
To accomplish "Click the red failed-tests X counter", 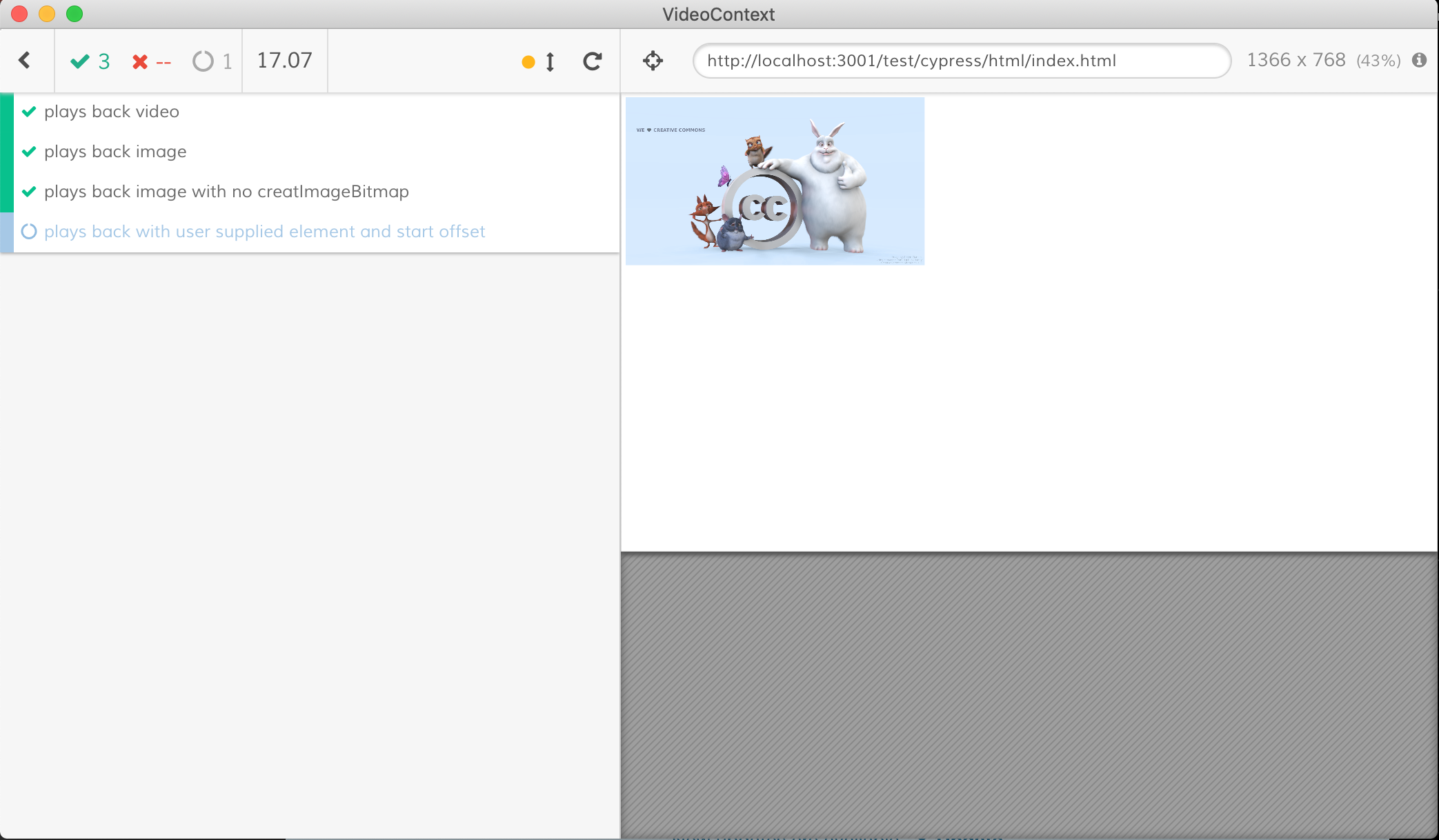I will 151,62.
